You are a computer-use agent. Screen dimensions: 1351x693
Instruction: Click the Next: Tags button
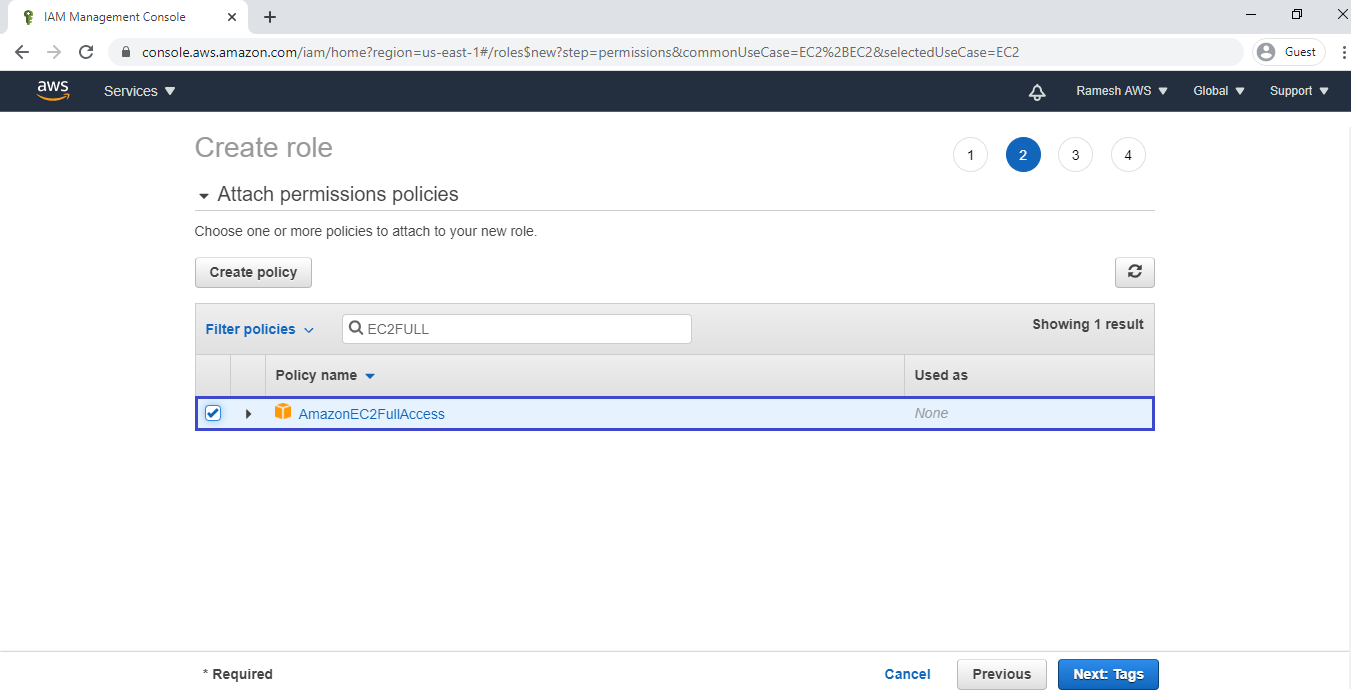pos(1108,674)
